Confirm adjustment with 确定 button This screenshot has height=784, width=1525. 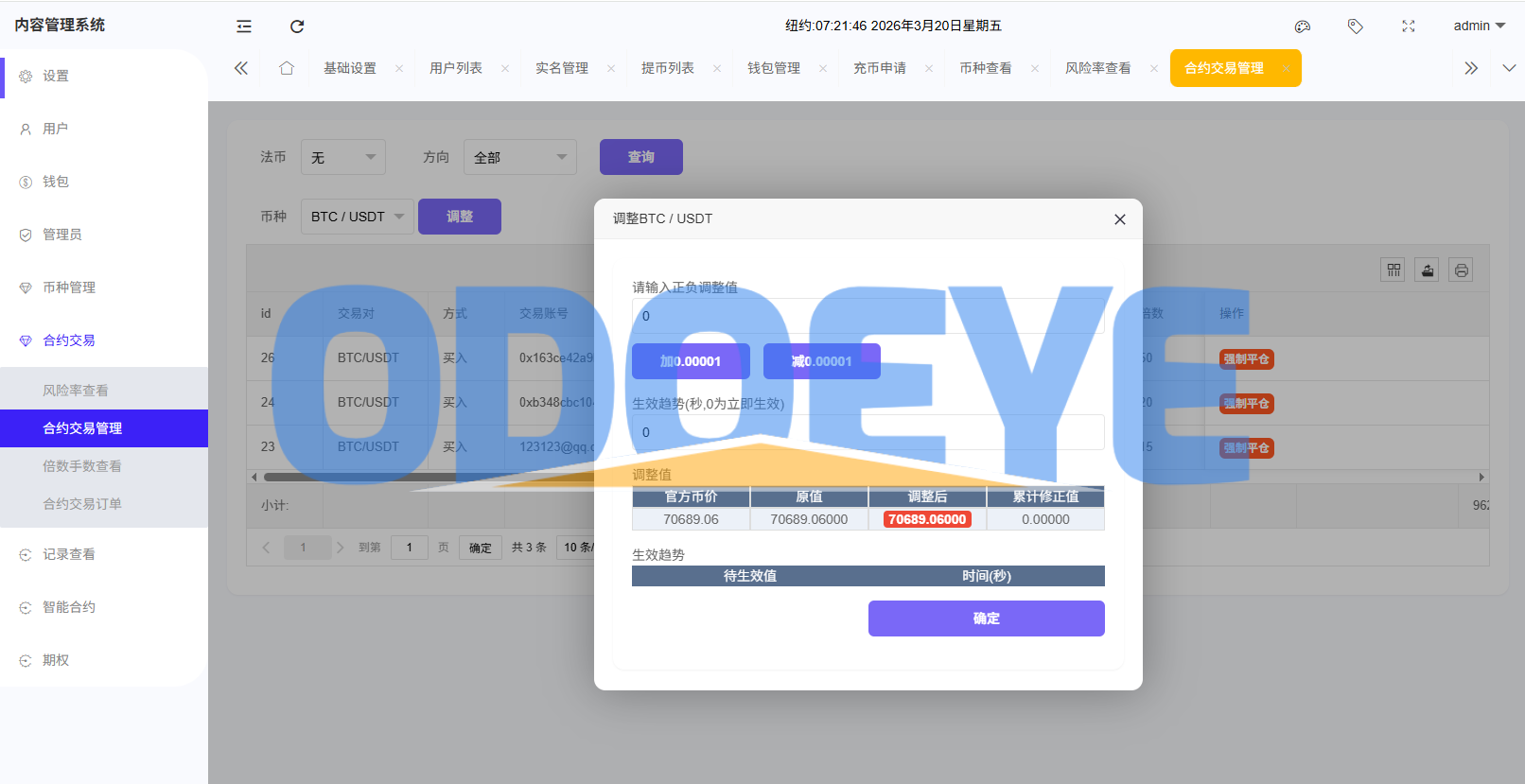click(986, 618)
